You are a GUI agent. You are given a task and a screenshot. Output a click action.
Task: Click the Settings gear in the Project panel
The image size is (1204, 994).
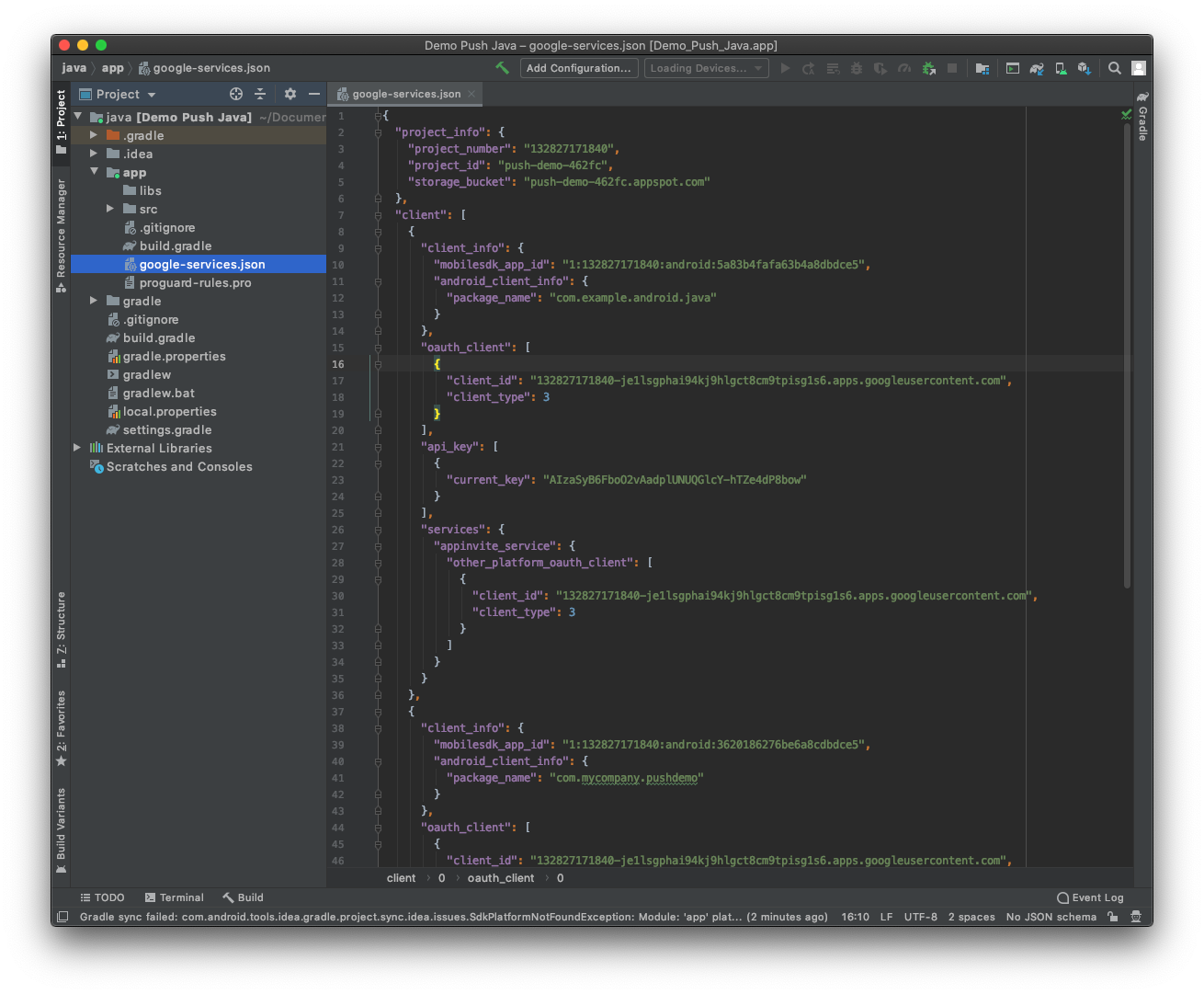pyautogui.click(x=290, y=94)
